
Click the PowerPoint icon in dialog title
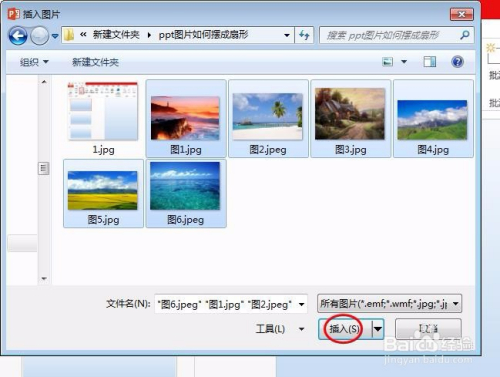(x=14, y=14)
